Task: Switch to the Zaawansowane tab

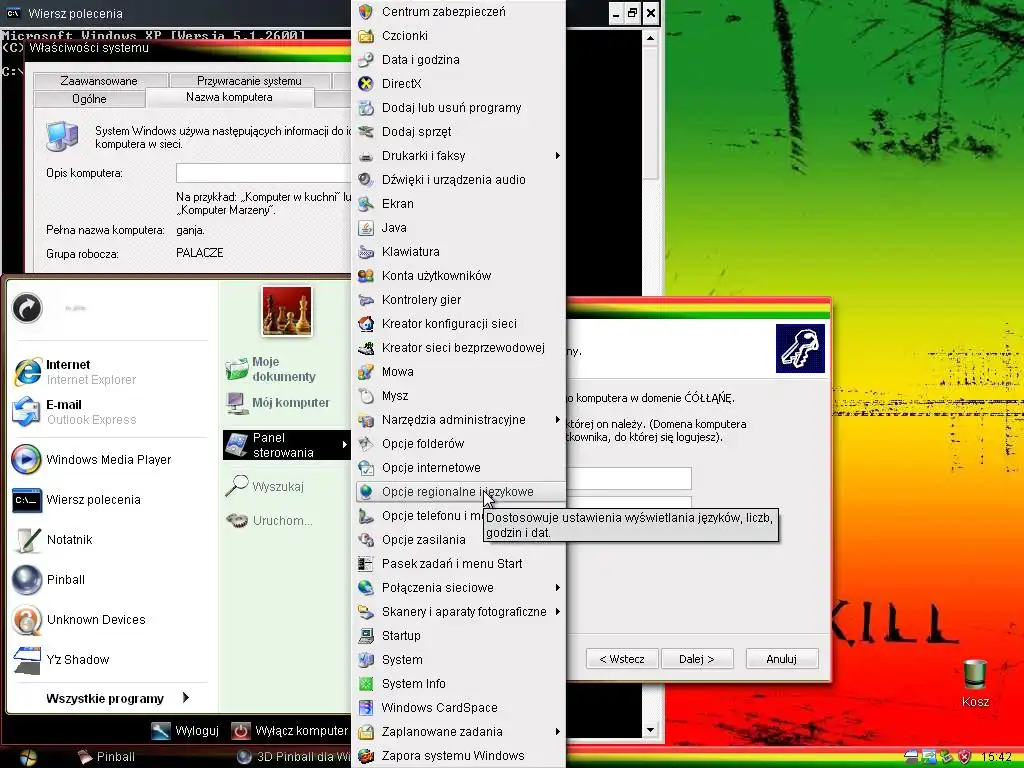Action: tap(99, 81)
